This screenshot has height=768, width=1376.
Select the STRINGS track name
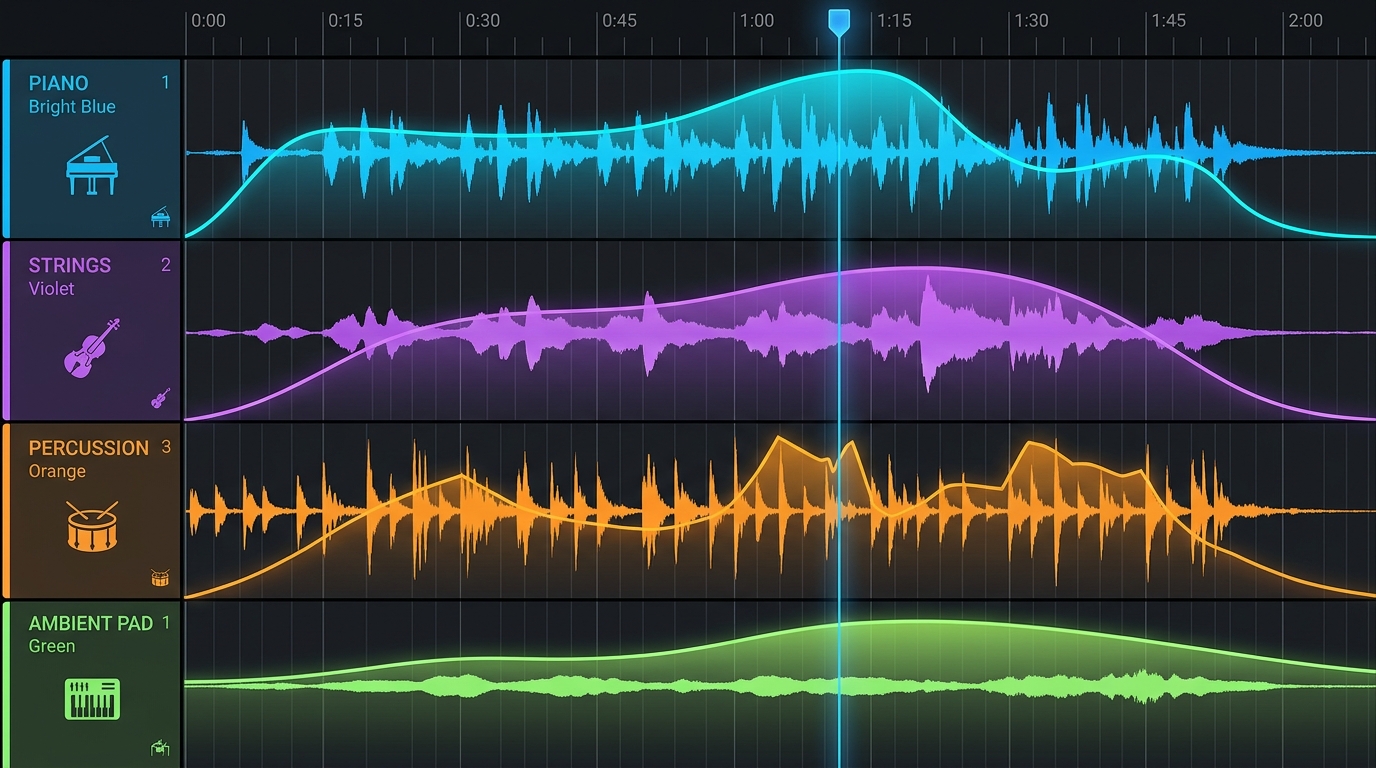[69, 265]
